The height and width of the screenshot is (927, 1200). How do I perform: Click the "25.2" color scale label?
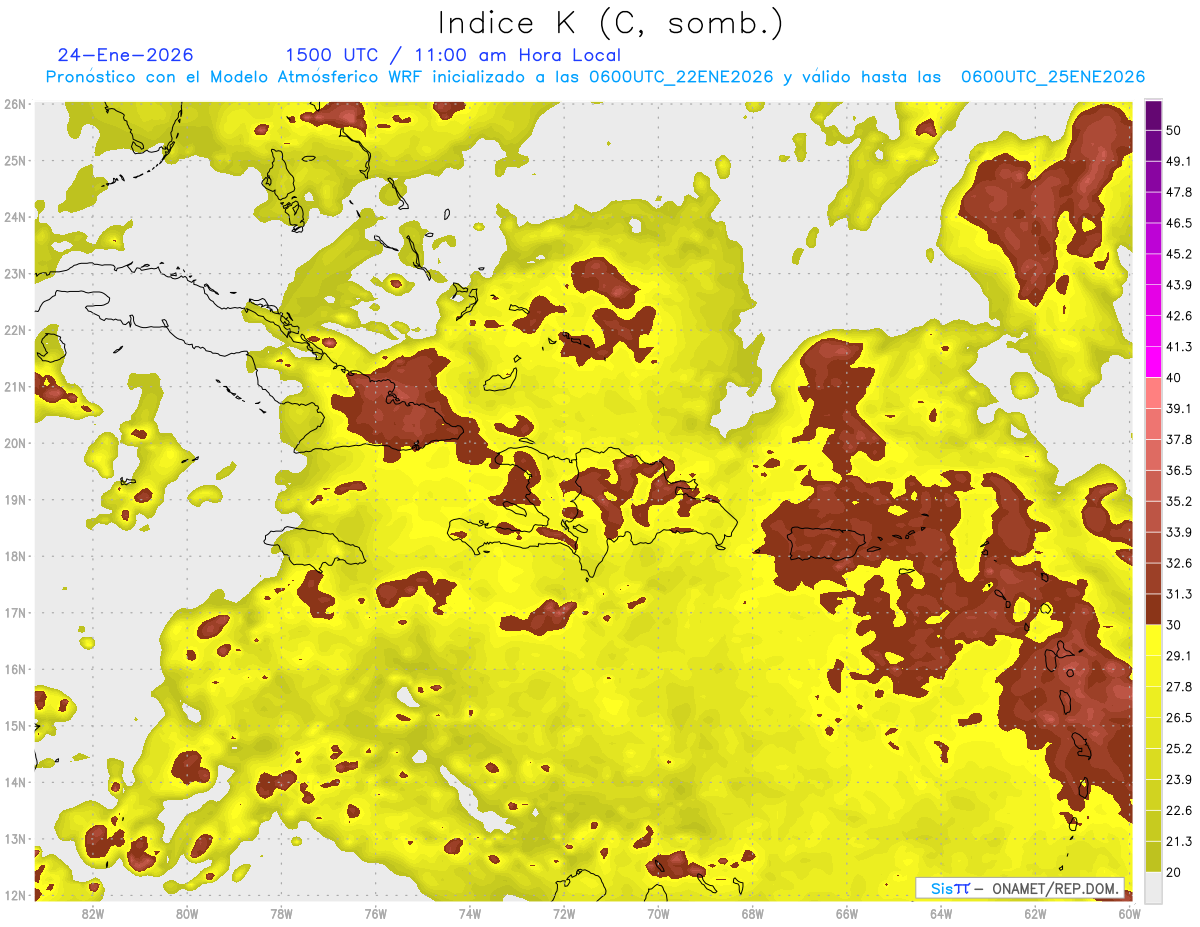pyautogui.click(x=1179, y=749)
